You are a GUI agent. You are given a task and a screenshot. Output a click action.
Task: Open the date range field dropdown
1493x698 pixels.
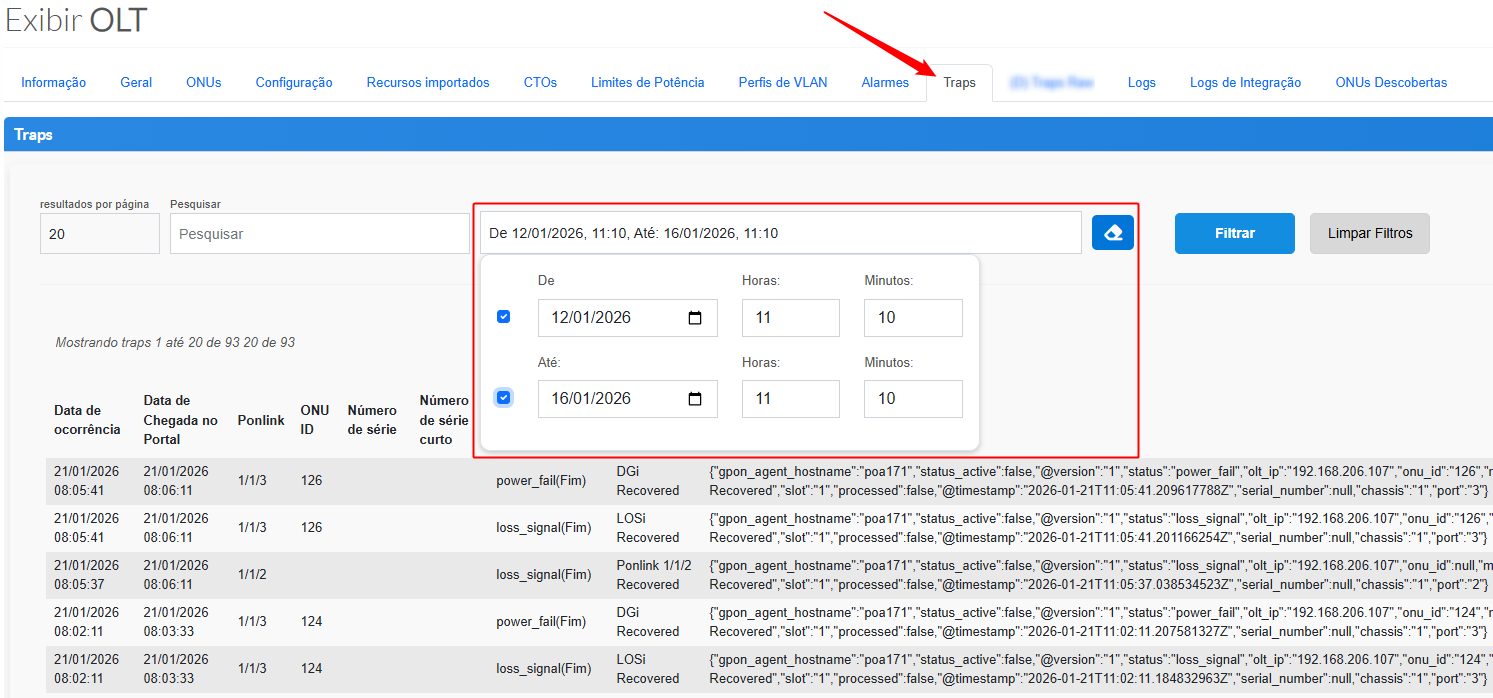(780, 233)
